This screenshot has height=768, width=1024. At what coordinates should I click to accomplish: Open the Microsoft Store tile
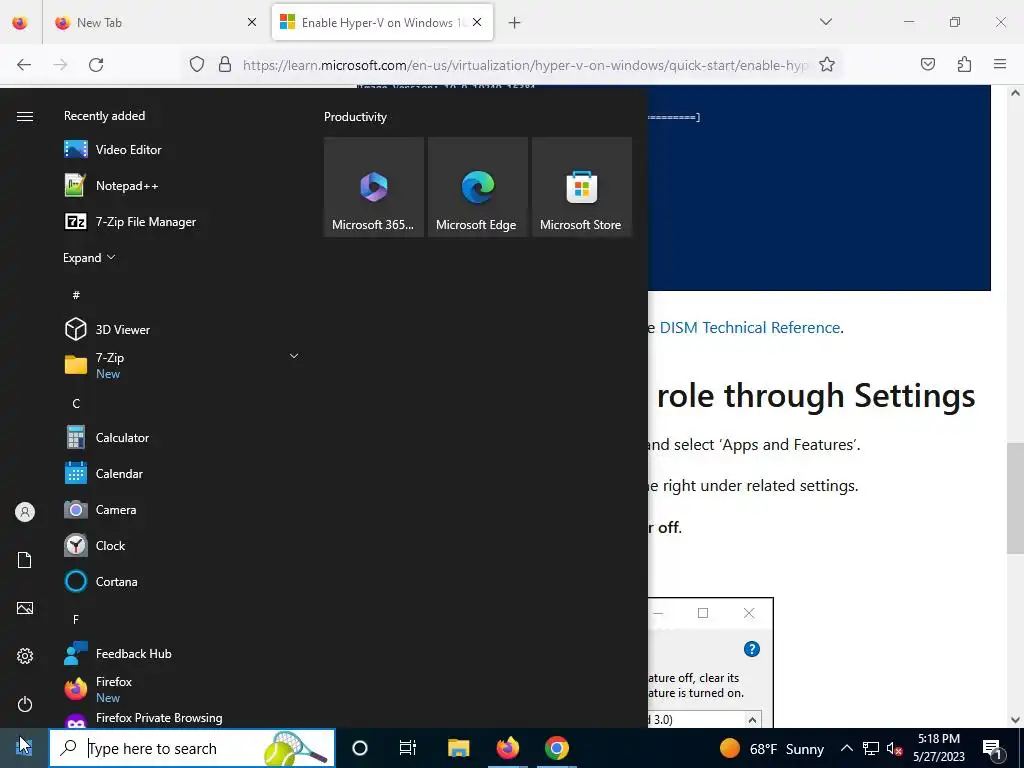(582, 187)
